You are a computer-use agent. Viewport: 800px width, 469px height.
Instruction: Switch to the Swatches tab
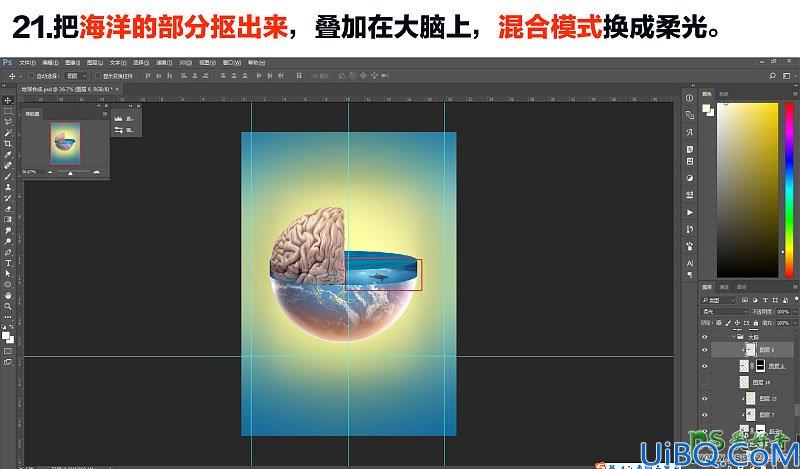pyautogui.click(x=723, y=94)
